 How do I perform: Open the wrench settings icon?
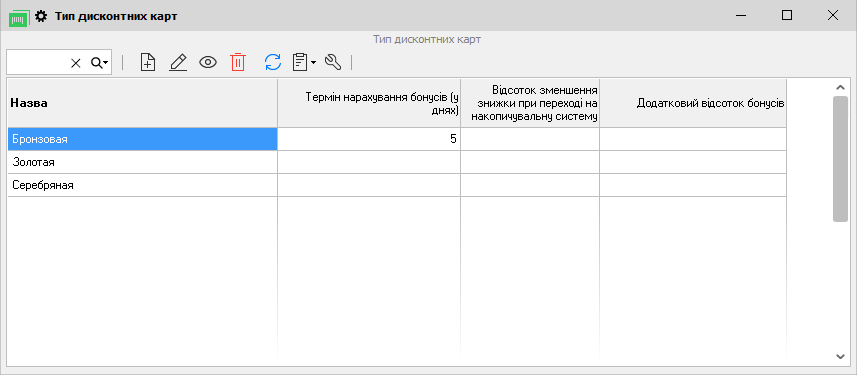(x=333, y=62)
